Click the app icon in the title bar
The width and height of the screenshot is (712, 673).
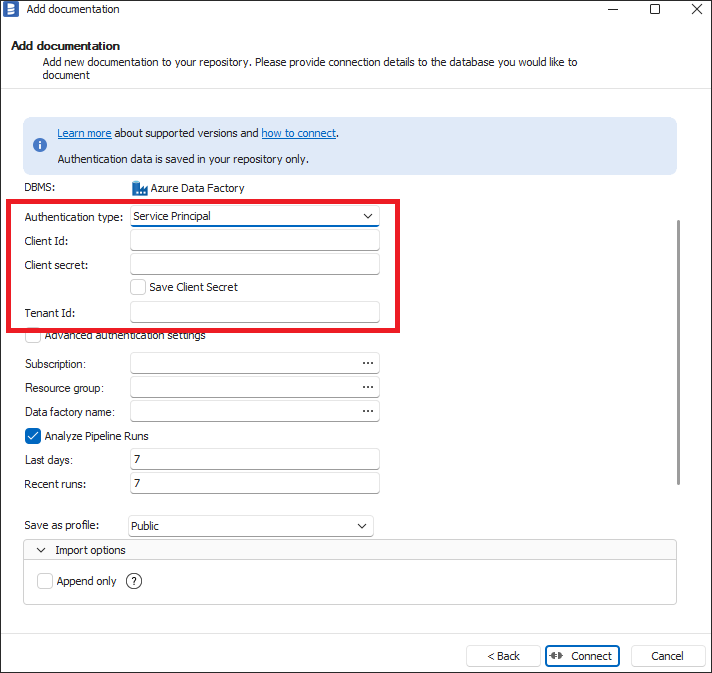[12, 10]
